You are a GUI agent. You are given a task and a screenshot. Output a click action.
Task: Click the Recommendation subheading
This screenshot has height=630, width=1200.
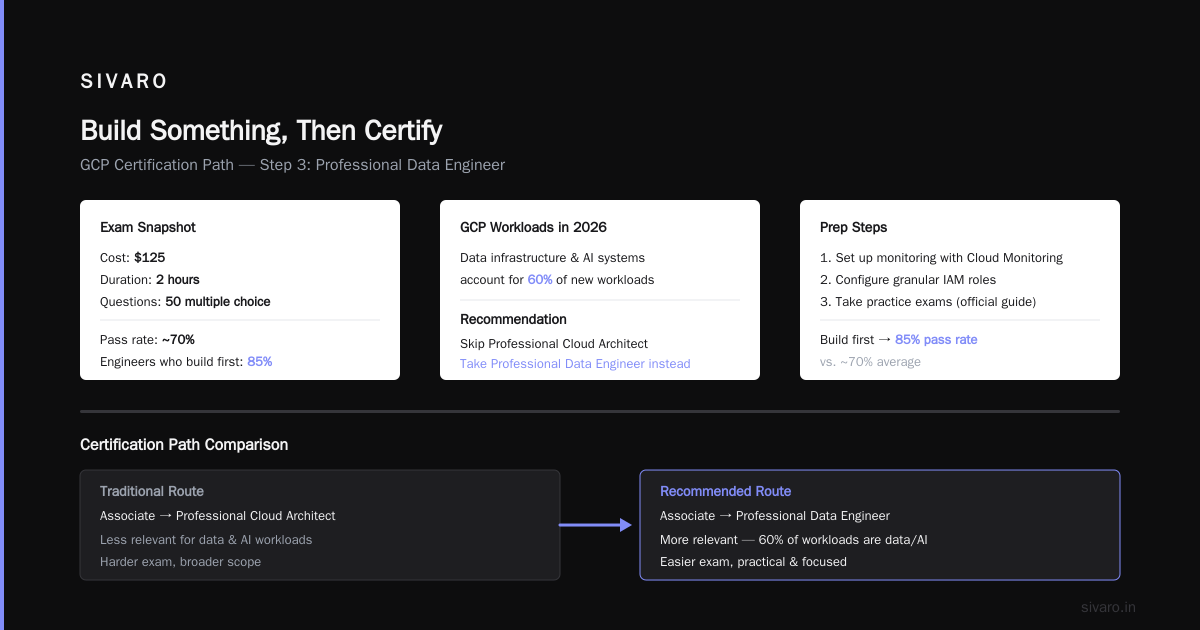point(513,319)
